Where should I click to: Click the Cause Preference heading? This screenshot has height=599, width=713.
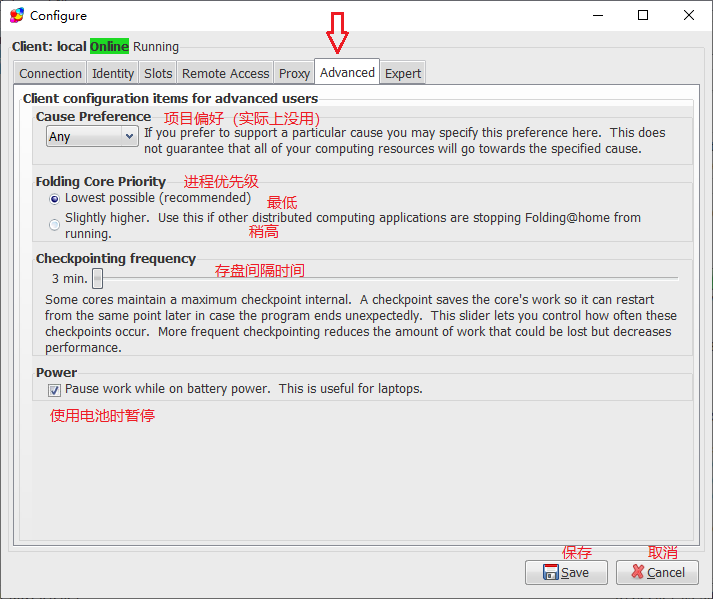coord(93,116)
